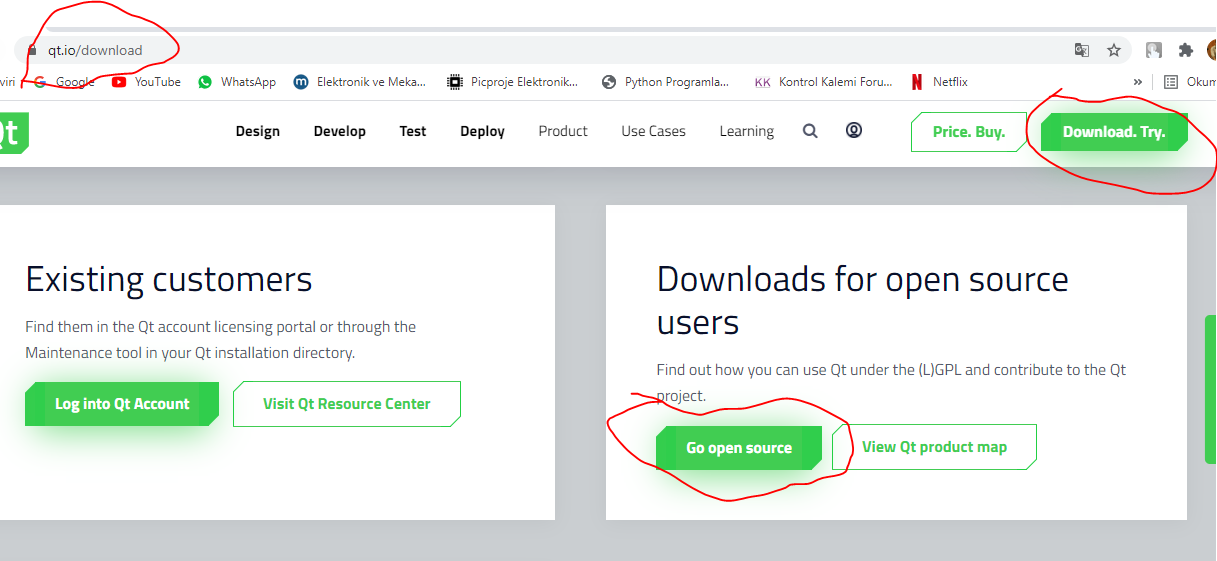The image size is (1217, 561).
Task: Click the green side tab at the window's edge
Action: tap(1211, 390)
